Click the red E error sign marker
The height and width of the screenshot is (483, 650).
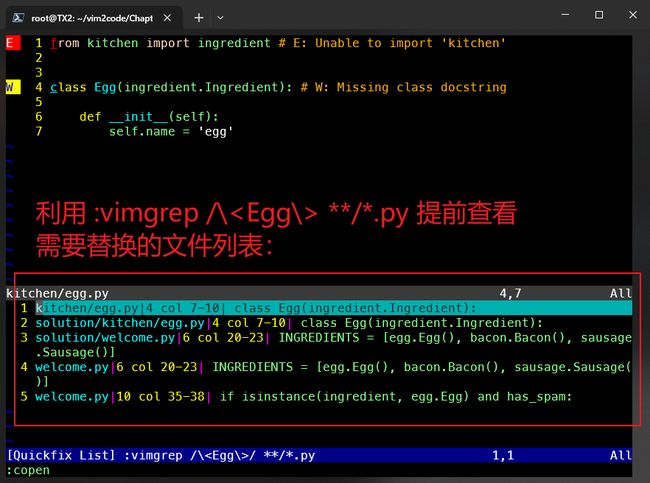(13, 43)
